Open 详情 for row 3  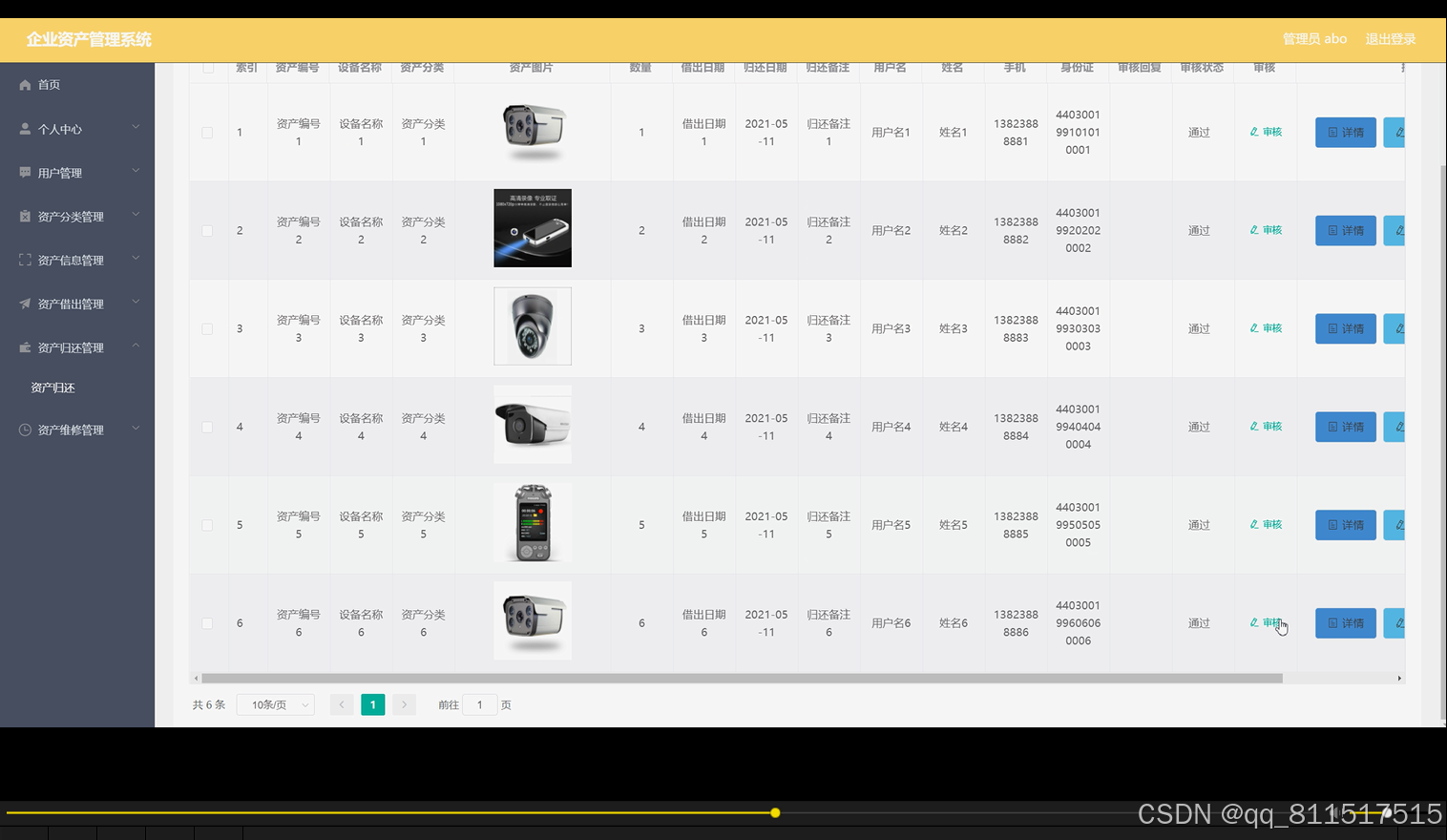pyautogui.click(x=1346, y=328)
